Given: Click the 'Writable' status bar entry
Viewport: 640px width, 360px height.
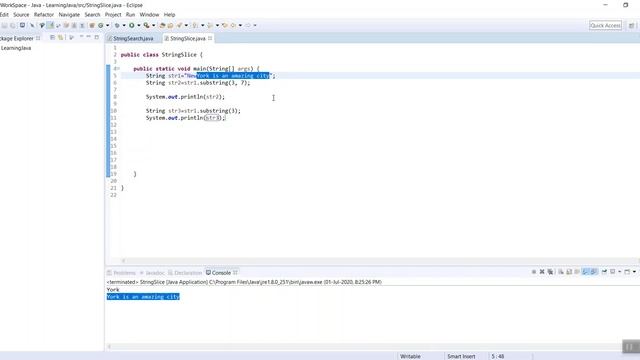Looking at the screenshot, I should (x=410, y=356).
